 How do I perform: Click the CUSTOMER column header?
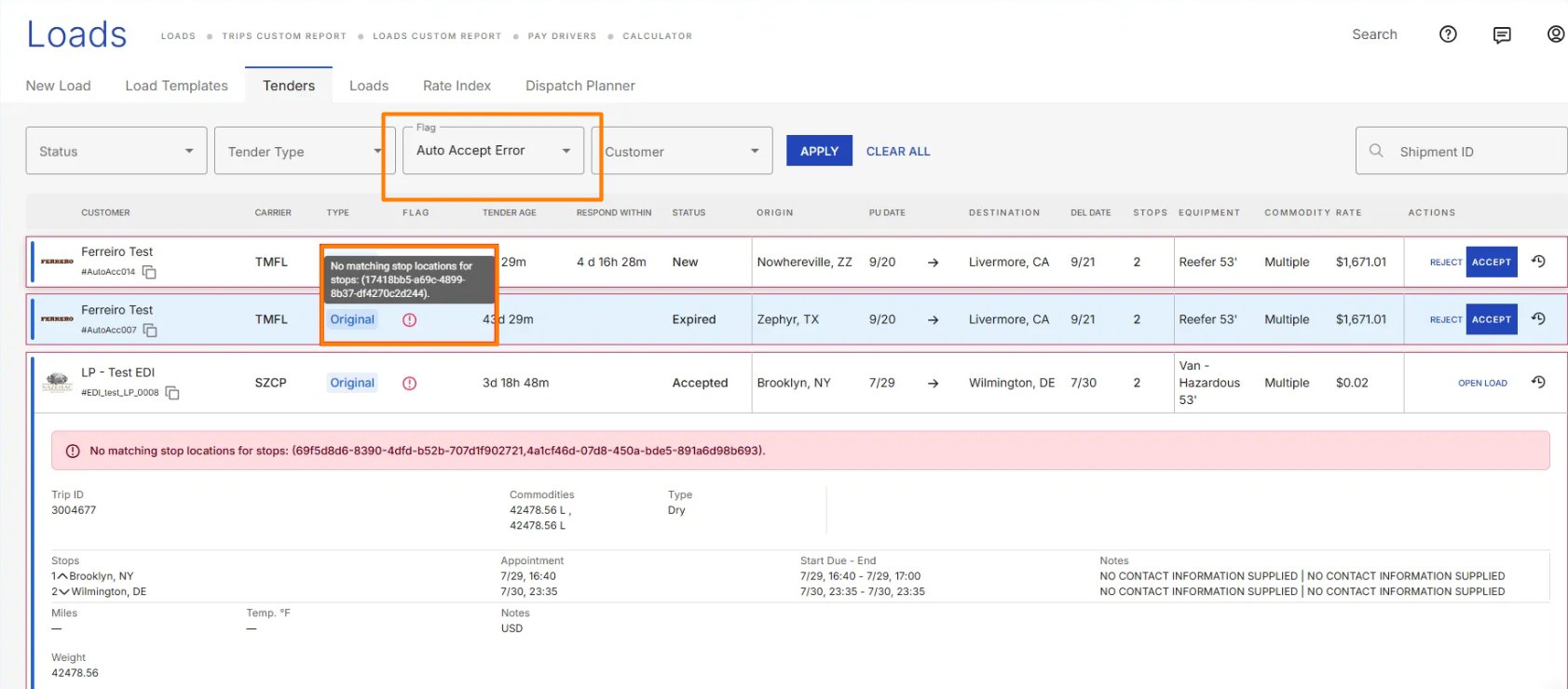(x=105, y=212)
